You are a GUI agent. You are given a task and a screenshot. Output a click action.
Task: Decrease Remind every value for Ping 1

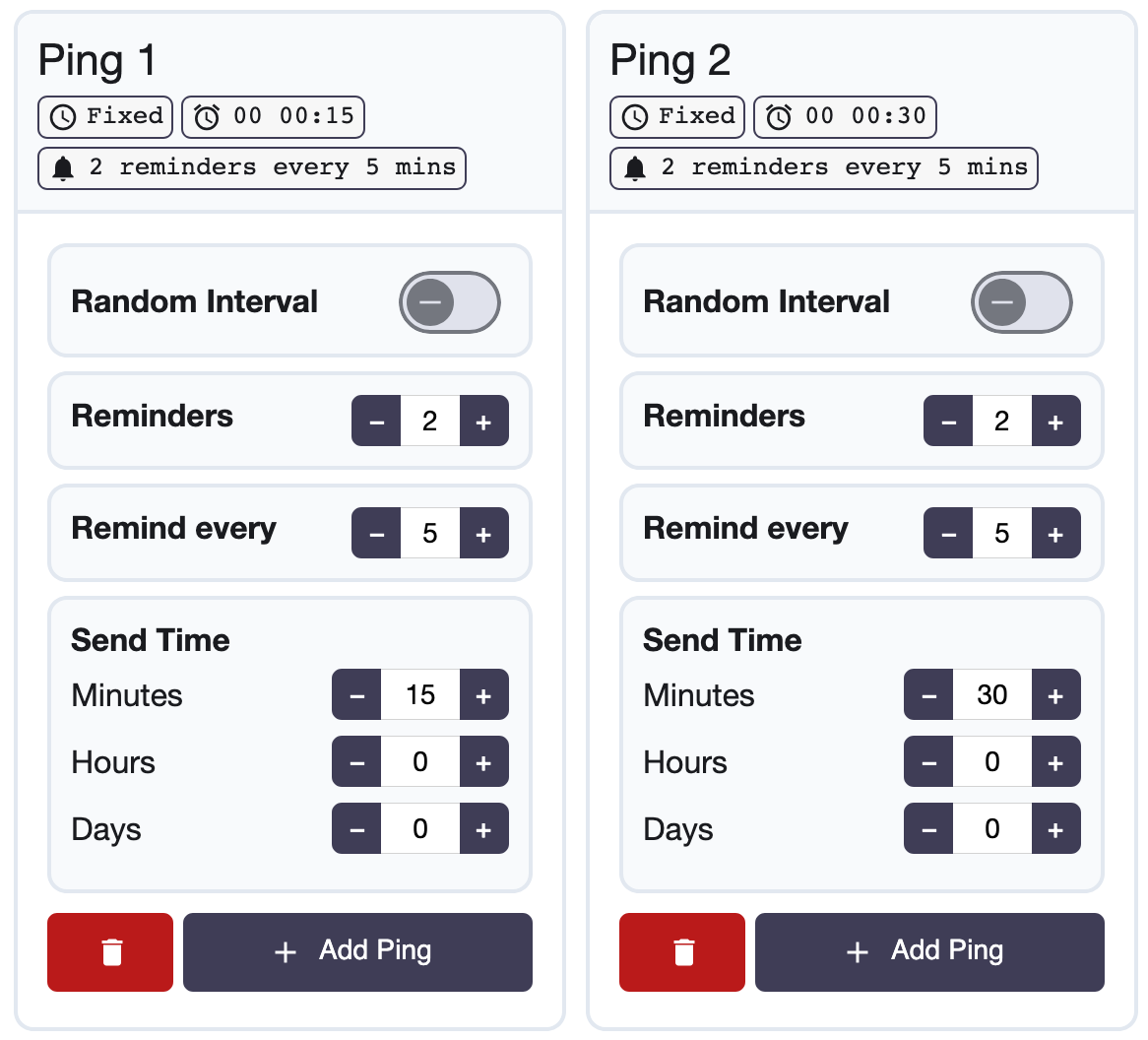pos(376,533)
